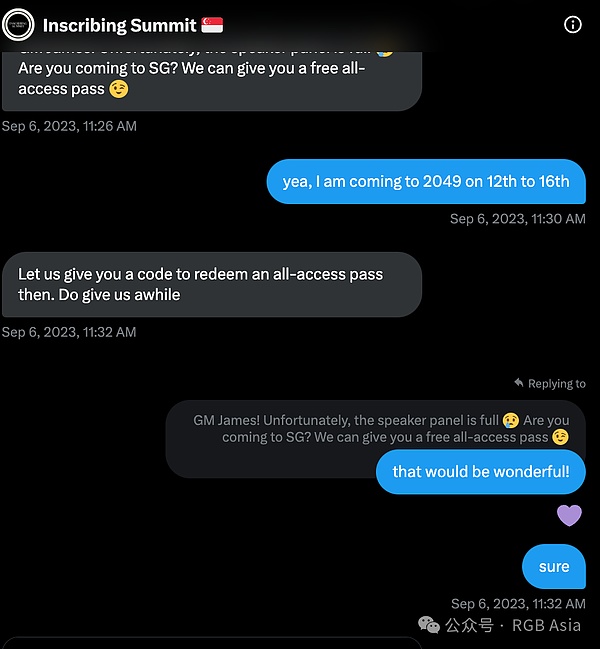Click the "that would be wonderful!" bubble
Screen dimensions: 600x649
pos(480,471)
